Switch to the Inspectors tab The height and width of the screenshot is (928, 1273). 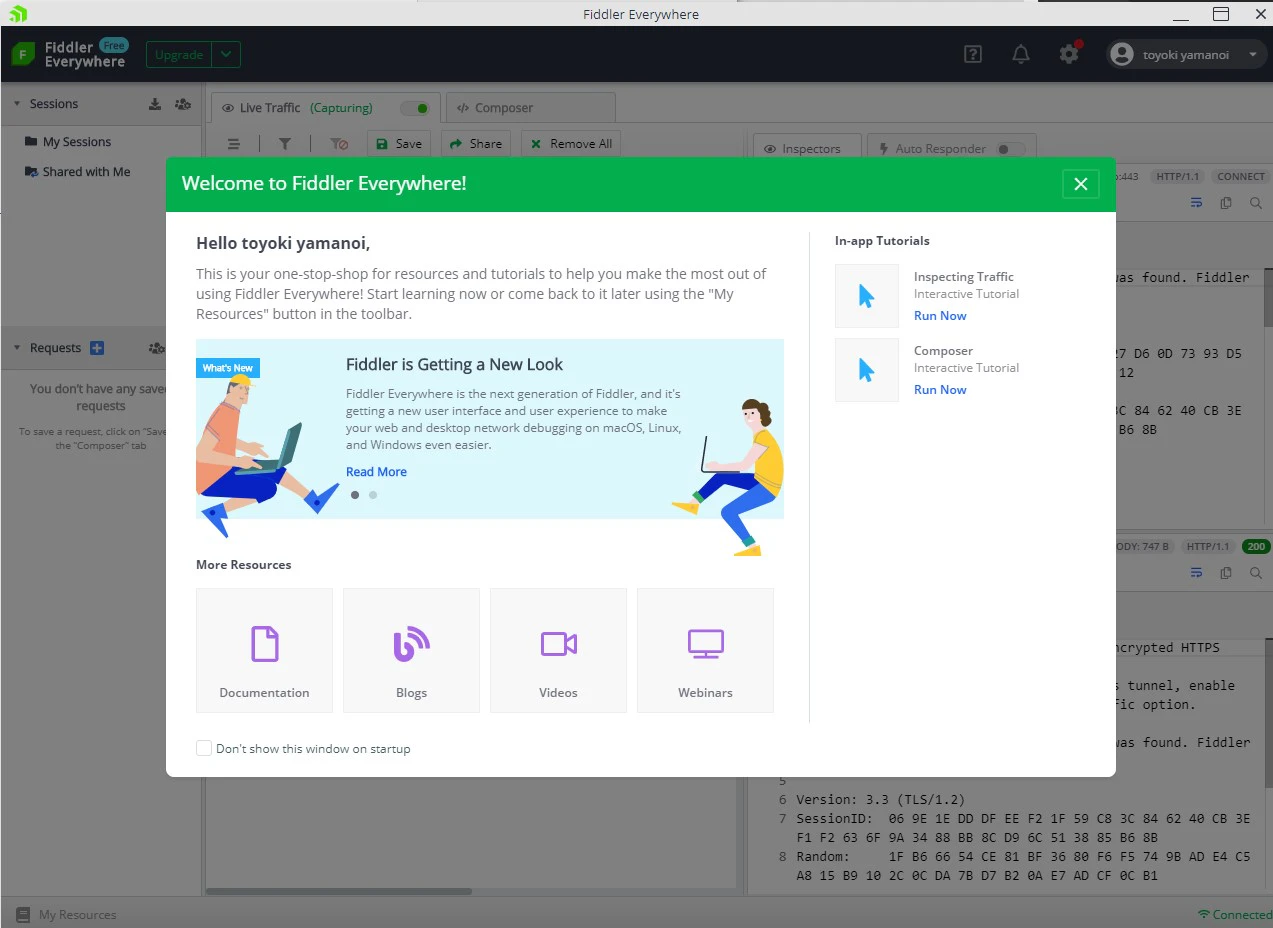[807, 148]
